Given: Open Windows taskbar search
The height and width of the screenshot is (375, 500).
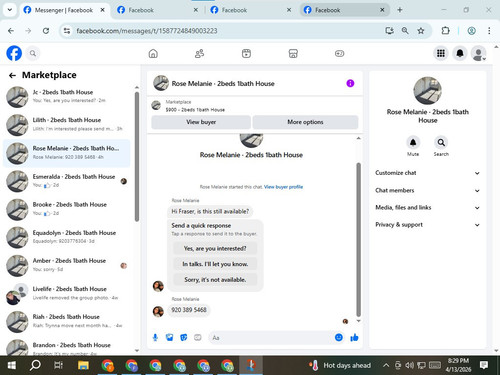Looking at the screenshot, I should (x=35, y=365).
